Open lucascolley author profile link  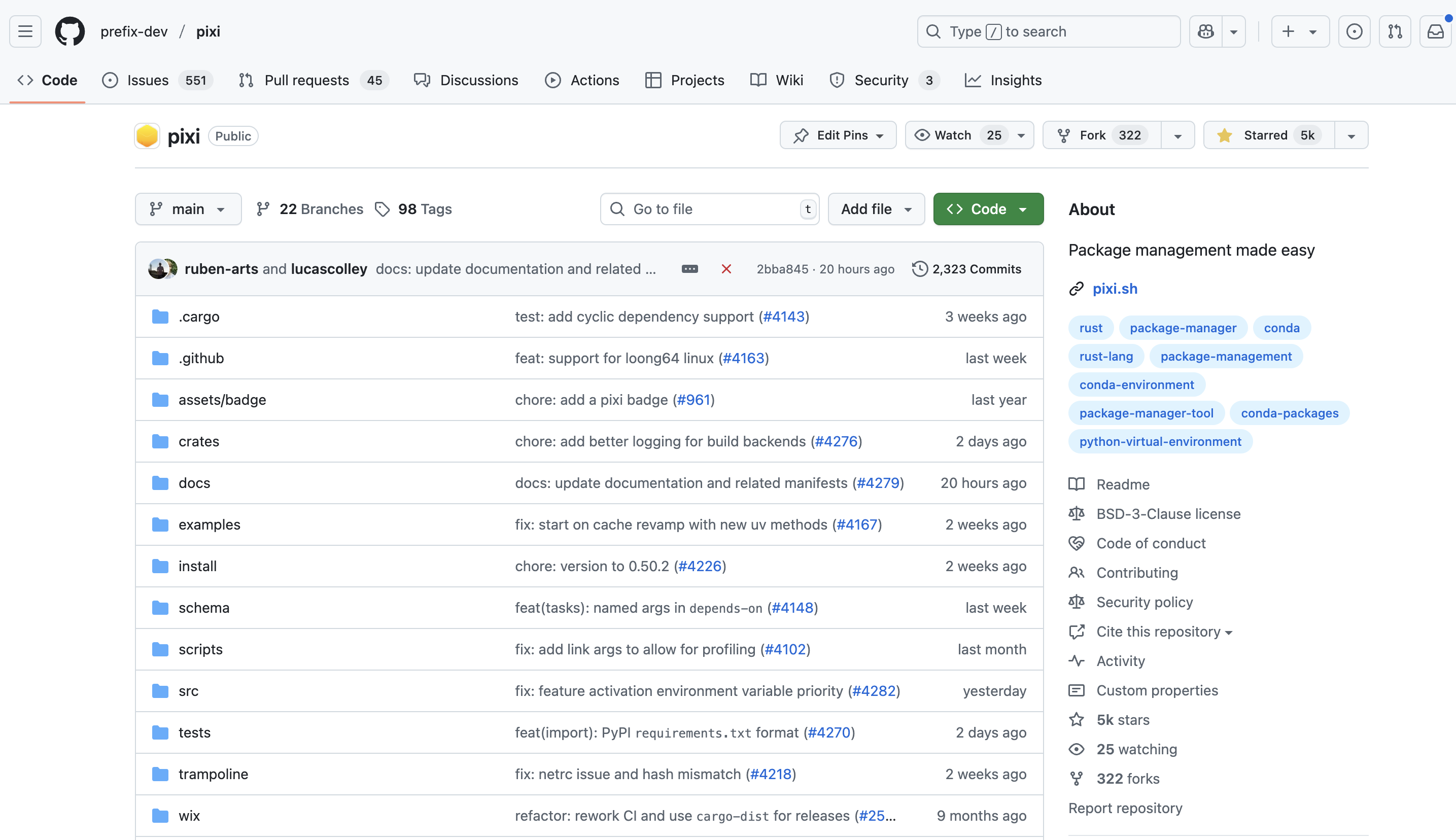pyautogui.click(x=329, y=269)
